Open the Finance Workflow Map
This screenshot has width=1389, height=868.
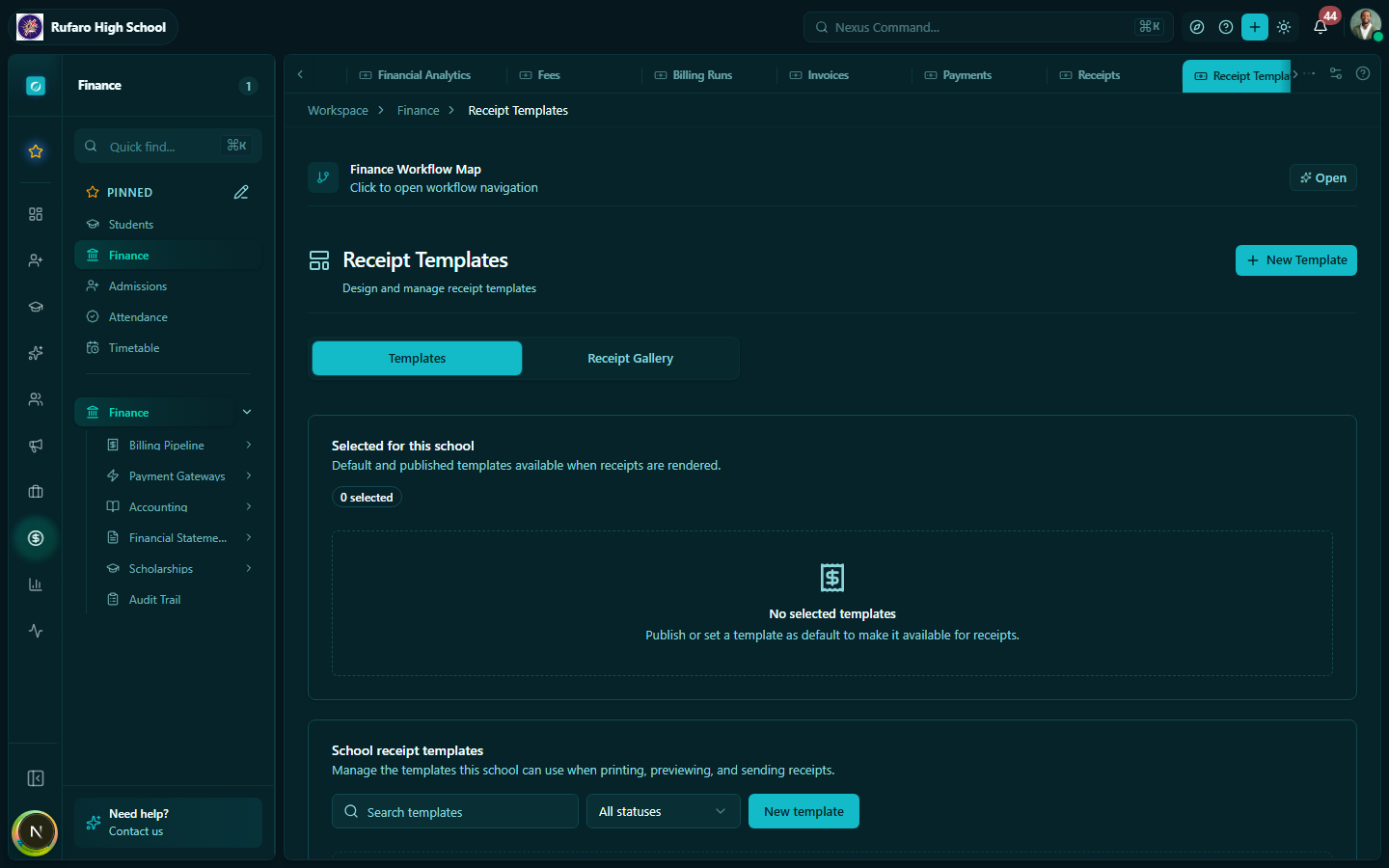pos(1323,177)
